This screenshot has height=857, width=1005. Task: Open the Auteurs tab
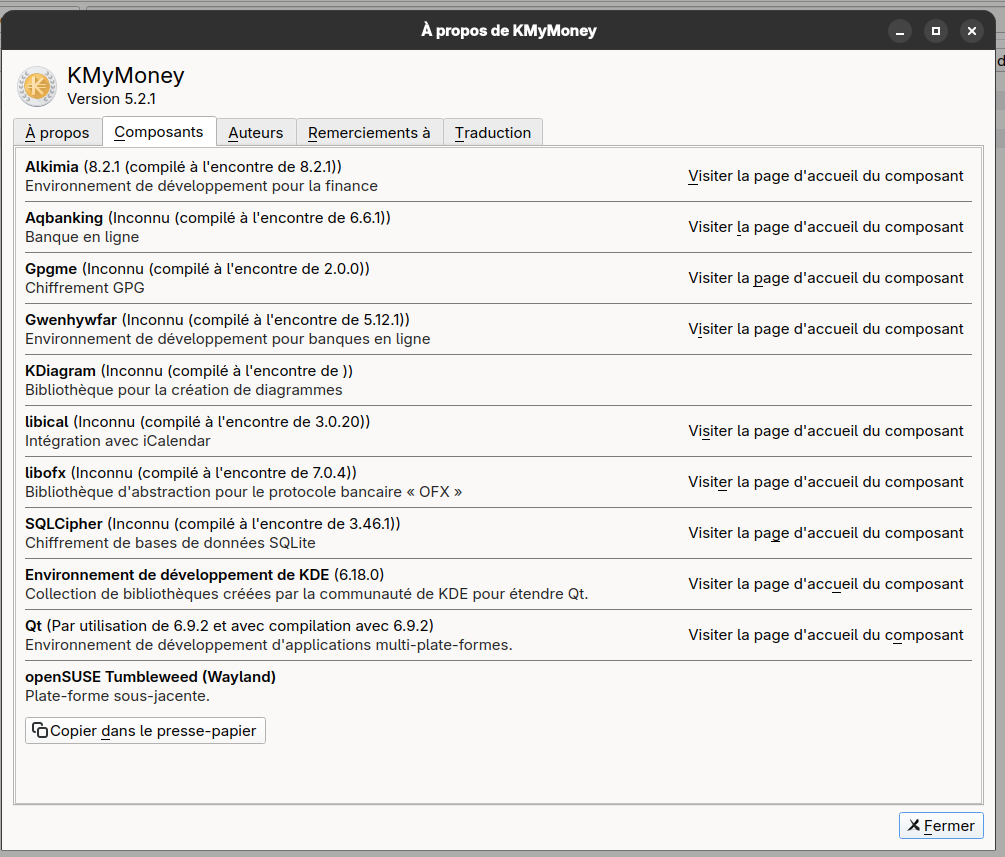point(256,133)
